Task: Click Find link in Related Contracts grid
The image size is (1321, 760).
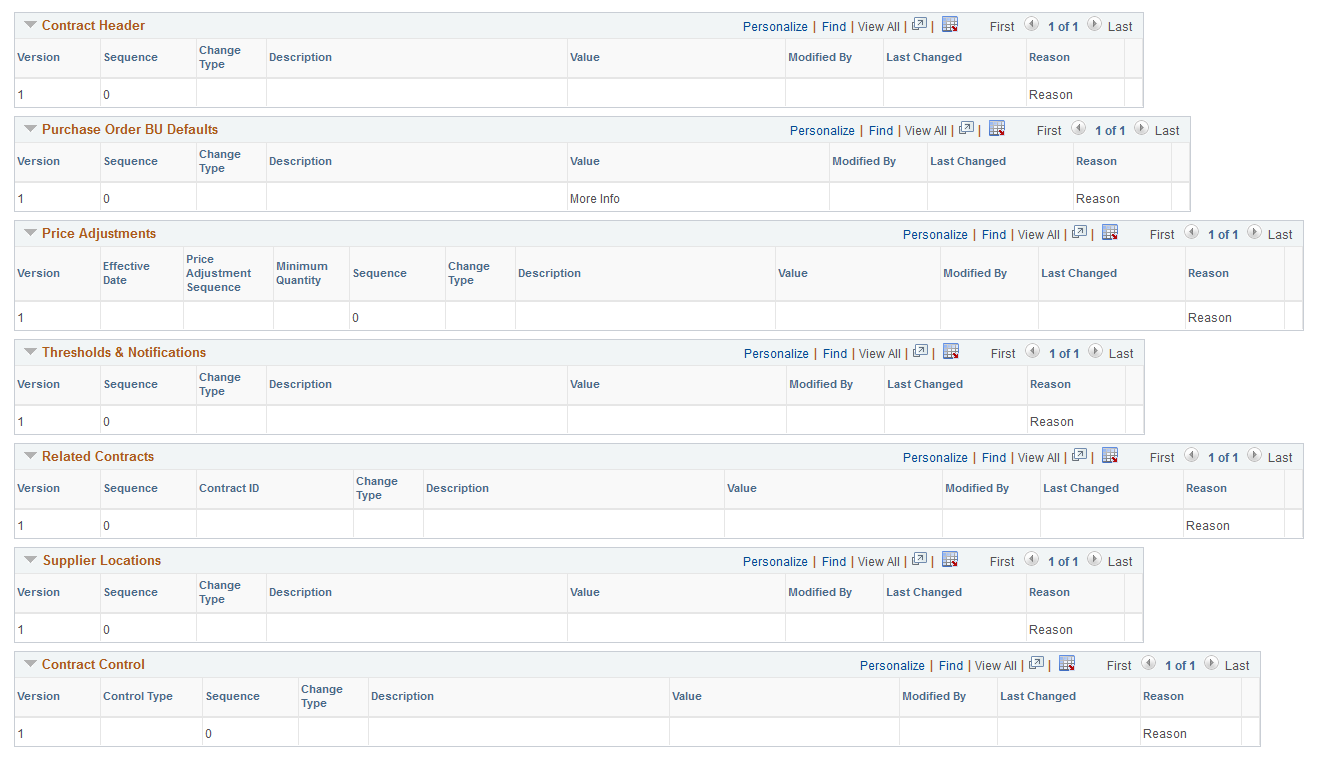Action: click(994, 457)
